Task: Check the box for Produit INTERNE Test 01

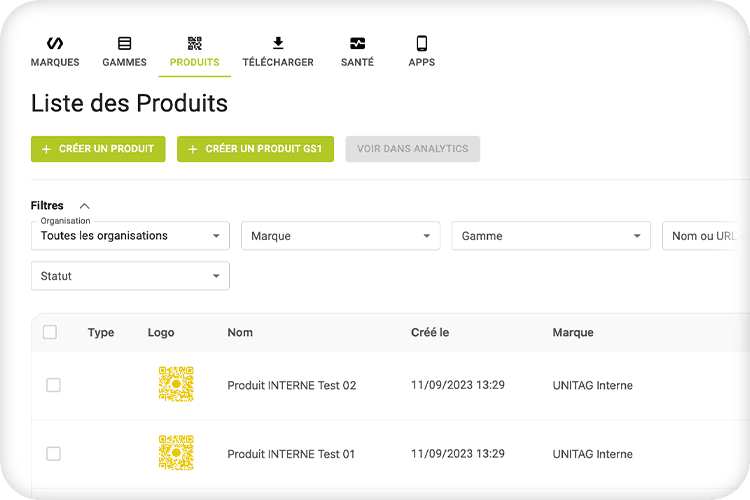Action: click(54, 454)
